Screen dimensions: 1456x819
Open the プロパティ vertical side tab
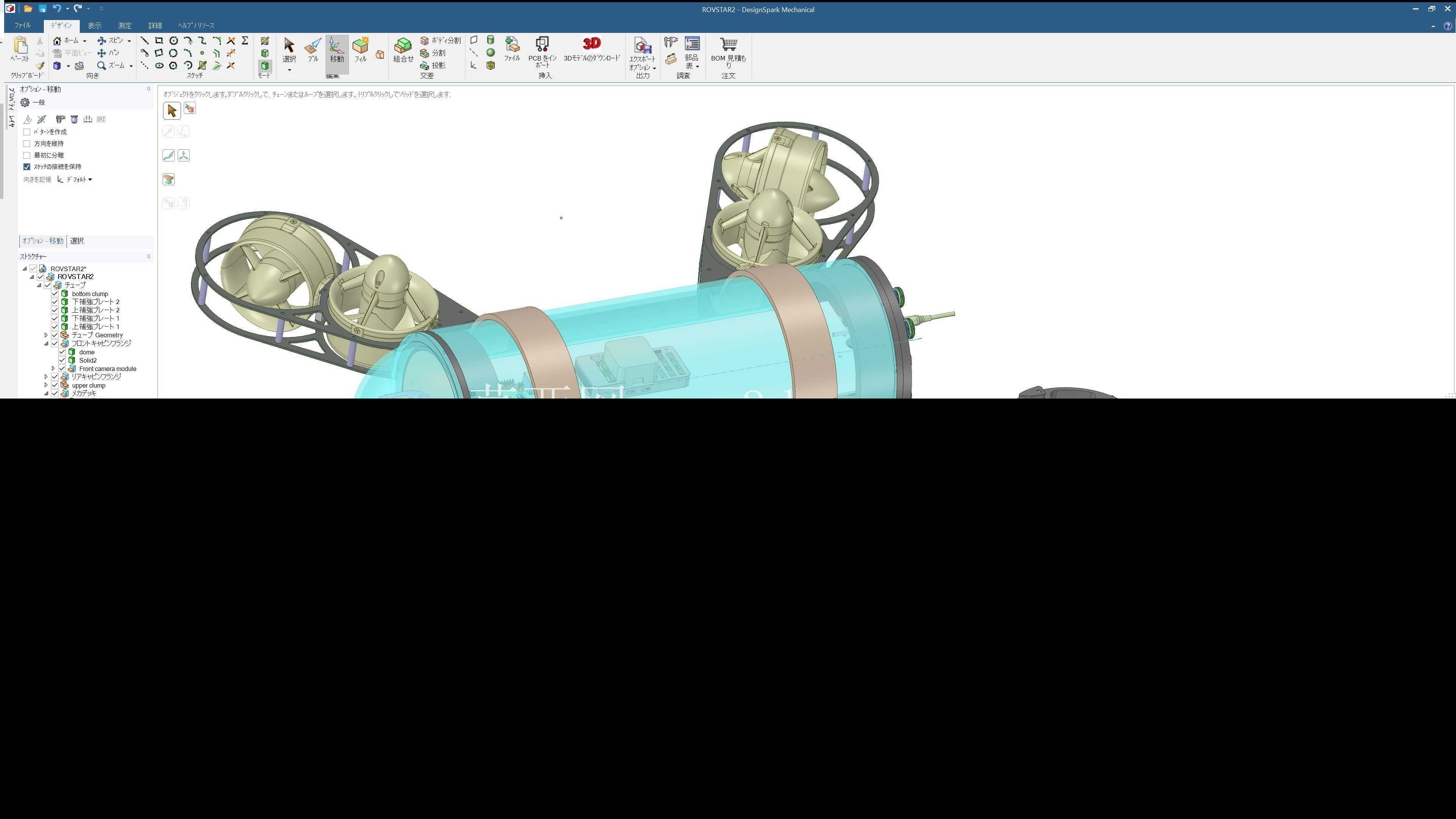point(11,98)
